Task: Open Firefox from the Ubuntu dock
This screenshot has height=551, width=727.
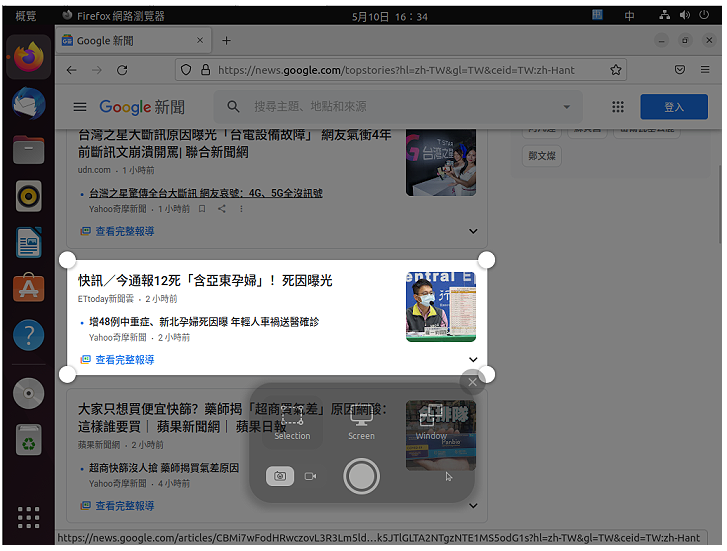Action: click(x=29, y=57)
